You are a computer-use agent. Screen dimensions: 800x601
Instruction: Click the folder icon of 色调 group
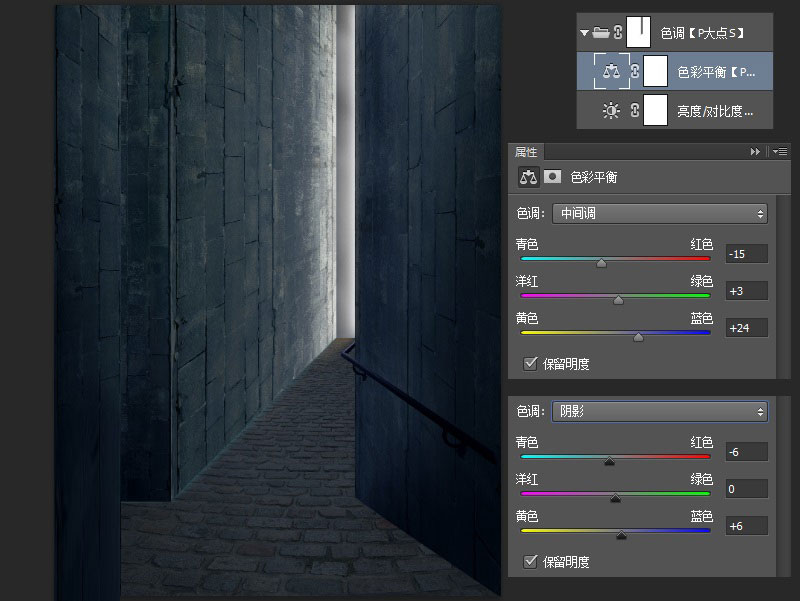click(x=601, y=33)
